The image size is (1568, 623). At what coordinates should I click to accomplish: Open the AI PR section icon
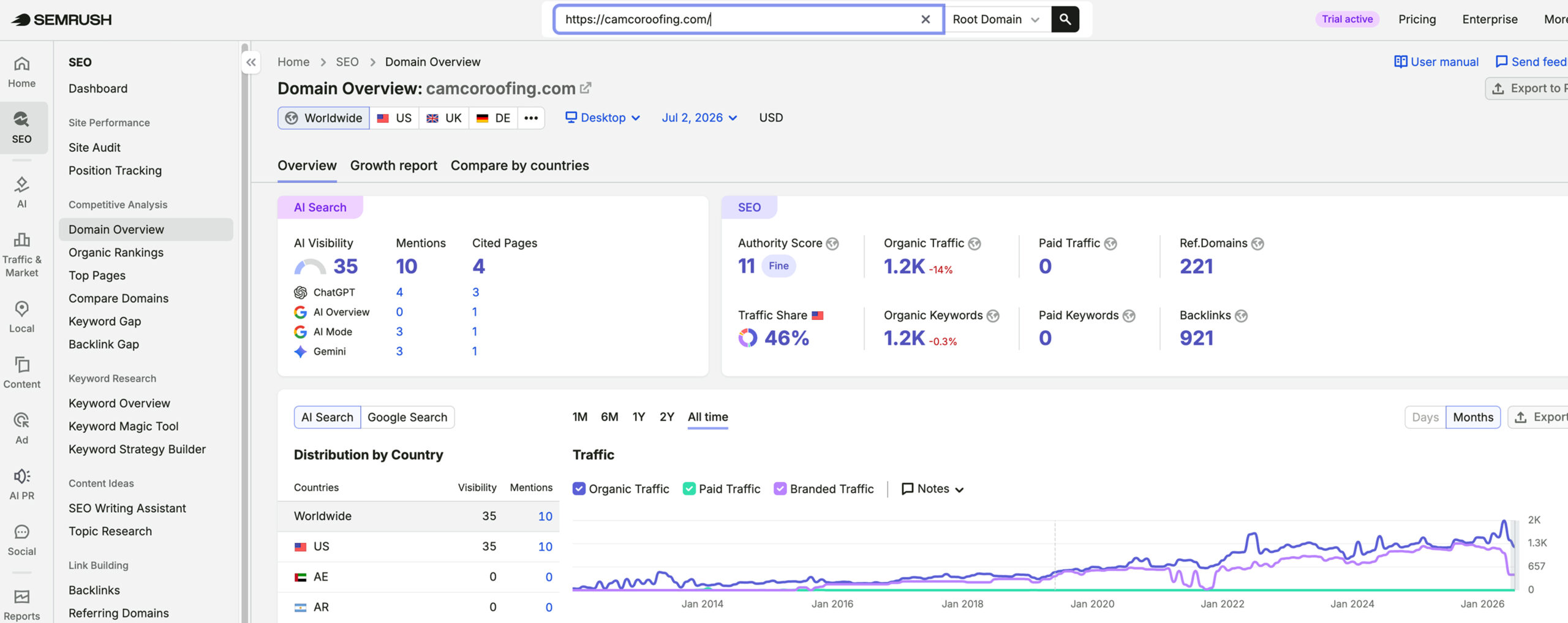coord(22,484)
